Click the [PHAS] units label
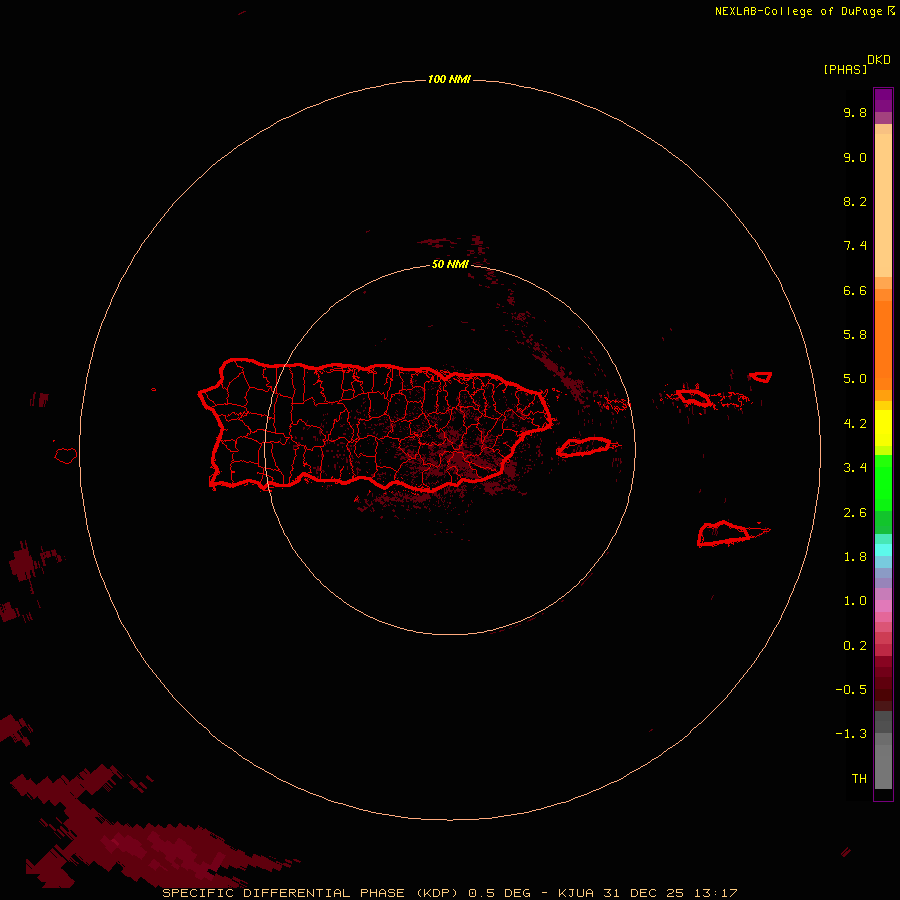 coord(845,69)
